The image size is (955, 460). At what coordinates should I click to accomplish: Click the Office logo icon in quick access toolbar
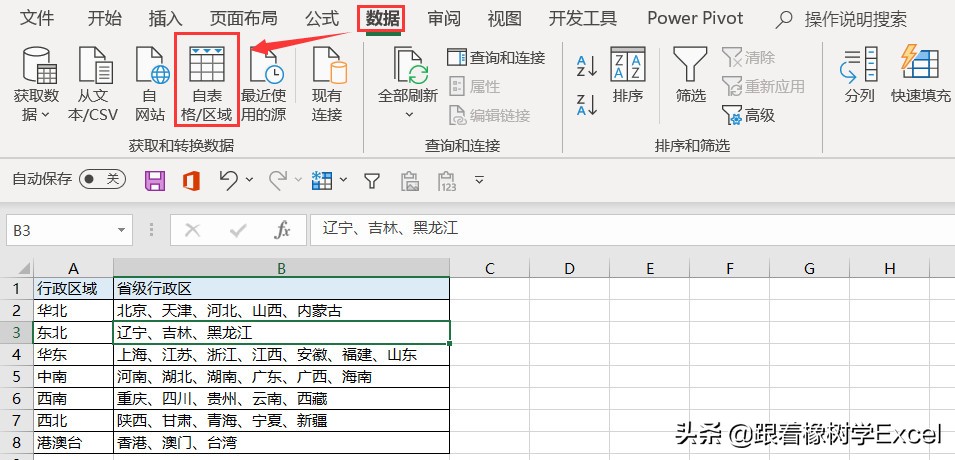(x=191, y=180)
